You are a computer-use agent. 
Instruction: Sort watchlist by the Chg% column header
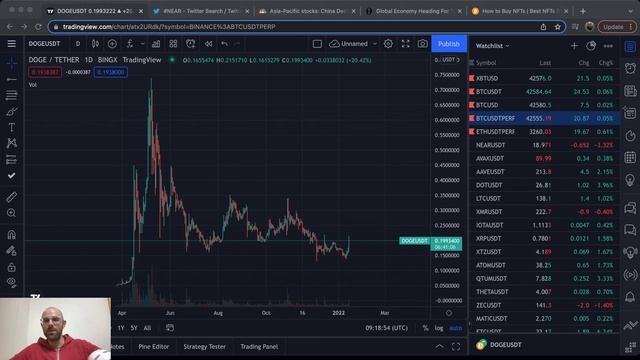click(606, 63)
